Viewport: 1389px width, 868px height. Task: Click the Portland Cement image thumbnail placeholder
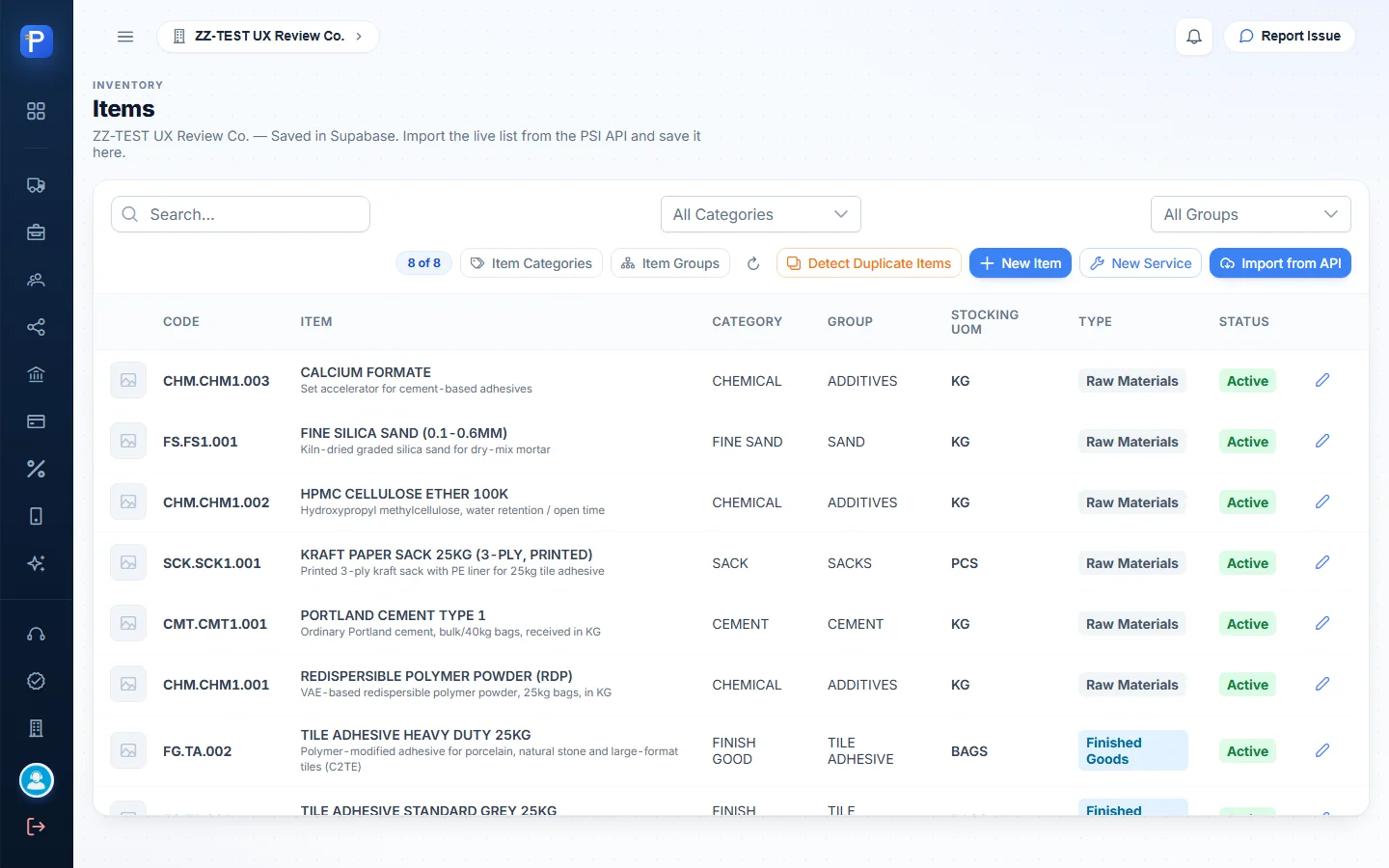click(128, 623)
